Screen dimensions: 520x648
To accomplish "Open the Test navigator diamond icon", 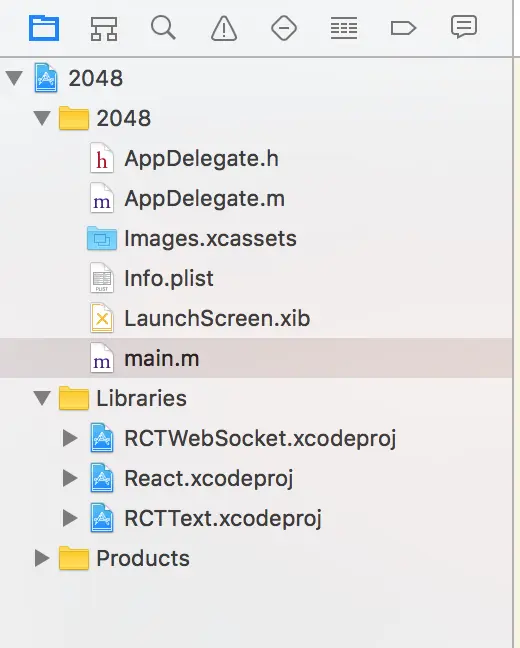I will pyautogui.click(x=284, y=28).
